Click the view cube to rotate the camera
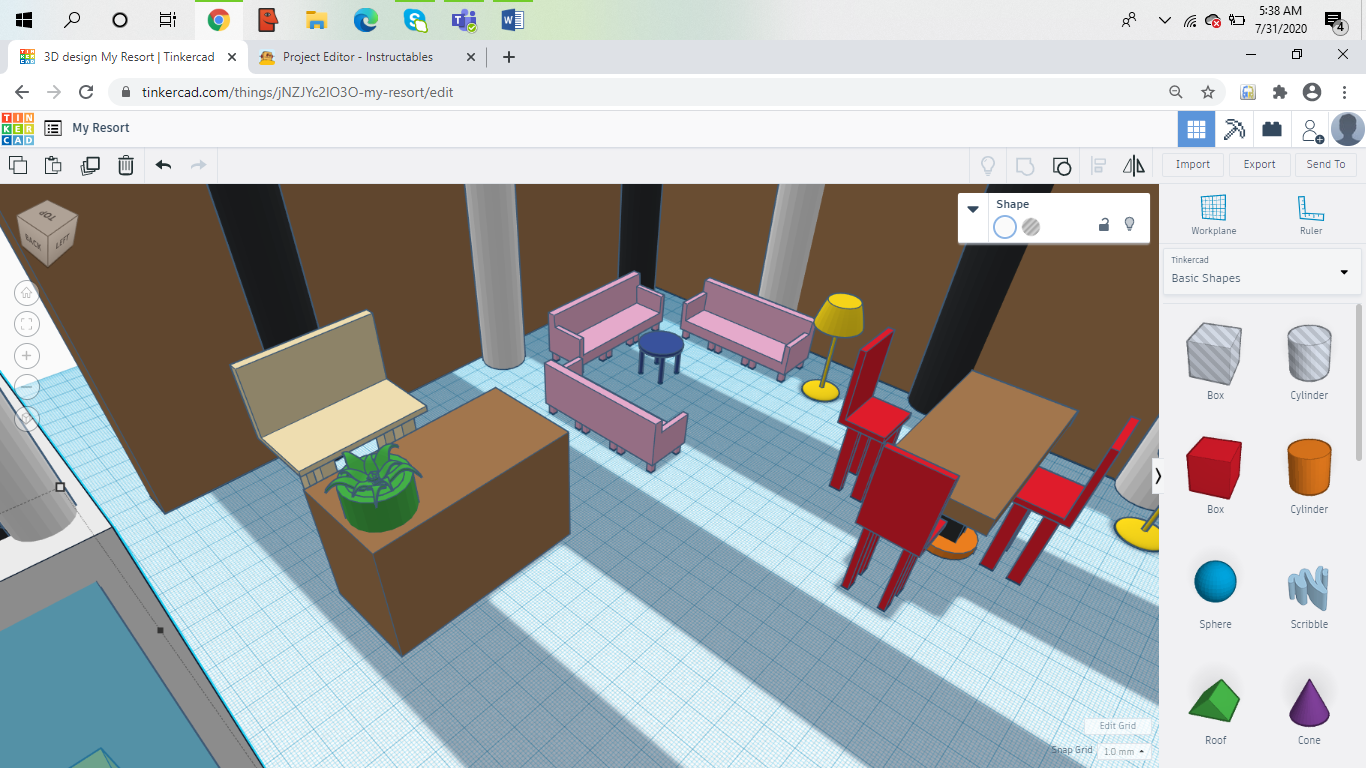This screenshot has width=1366, height=768. pos(49,232)
